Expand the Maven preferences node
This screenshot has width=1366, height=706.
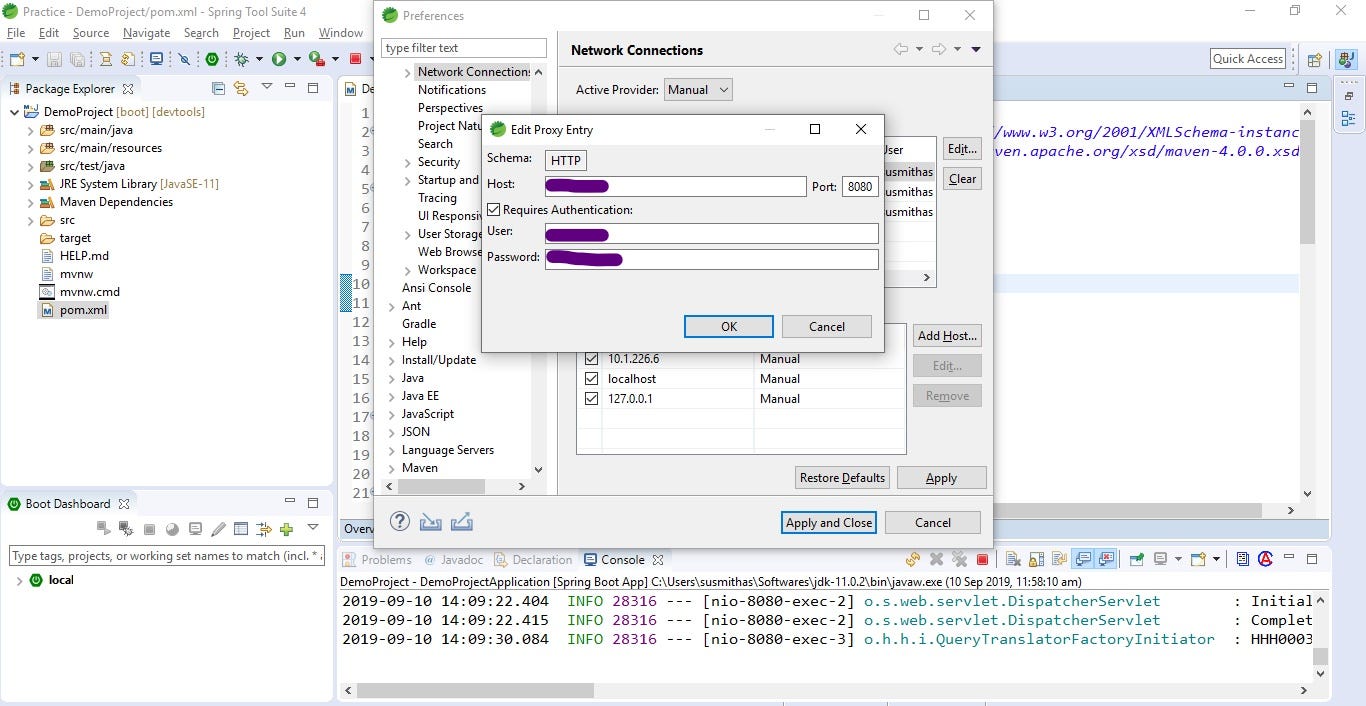coord(392,468)
